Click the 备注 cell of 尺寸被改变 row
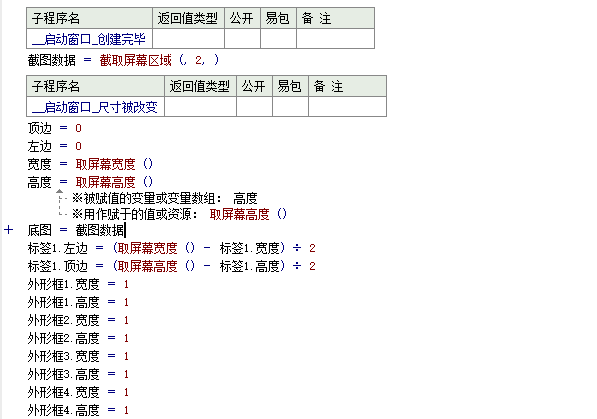This screenshot has width=597, height=419. (x=347, y=106)
